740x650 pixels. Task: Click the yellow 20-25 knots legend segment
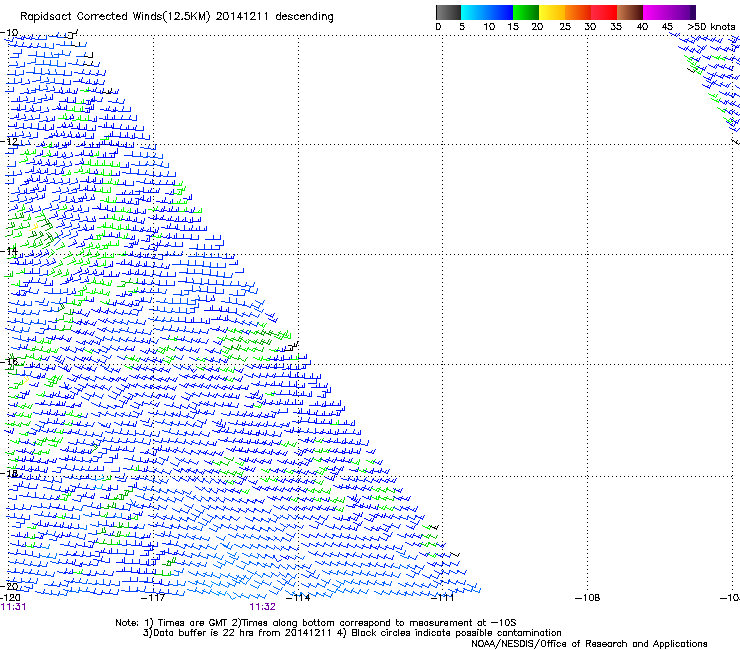(552, 12)
